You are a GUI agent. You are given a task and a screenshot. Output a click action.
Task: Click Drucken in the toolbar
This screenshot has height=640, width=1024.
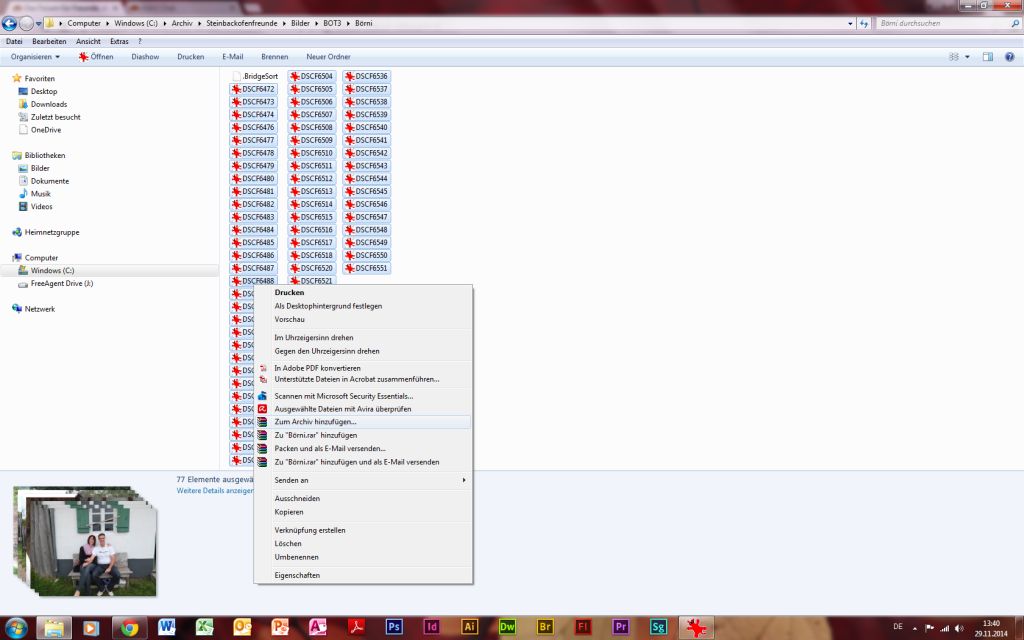tap(191, 57)
